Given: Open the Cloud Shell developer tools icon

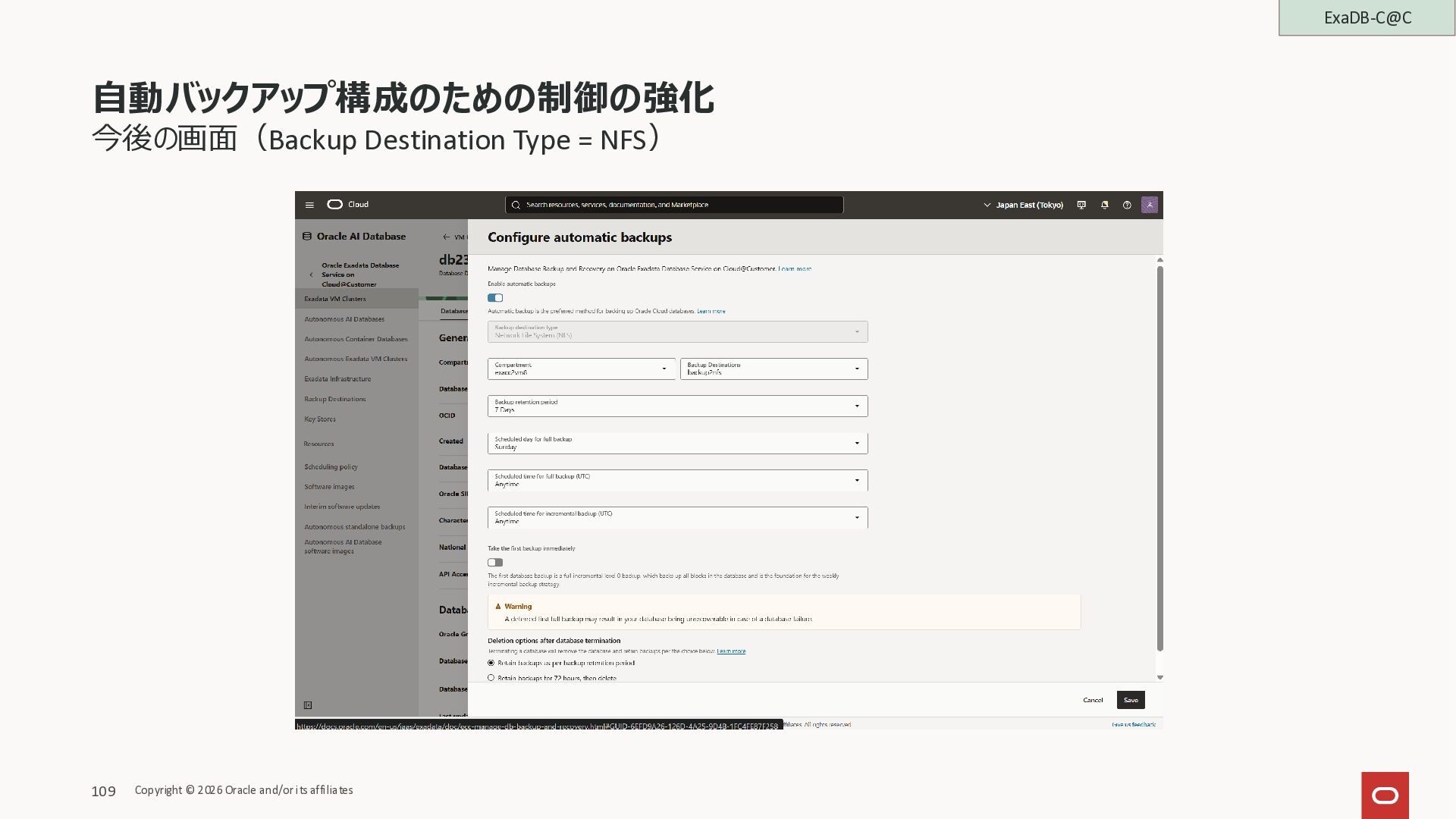Looking at the screenshot, I should pos(1081,205).
